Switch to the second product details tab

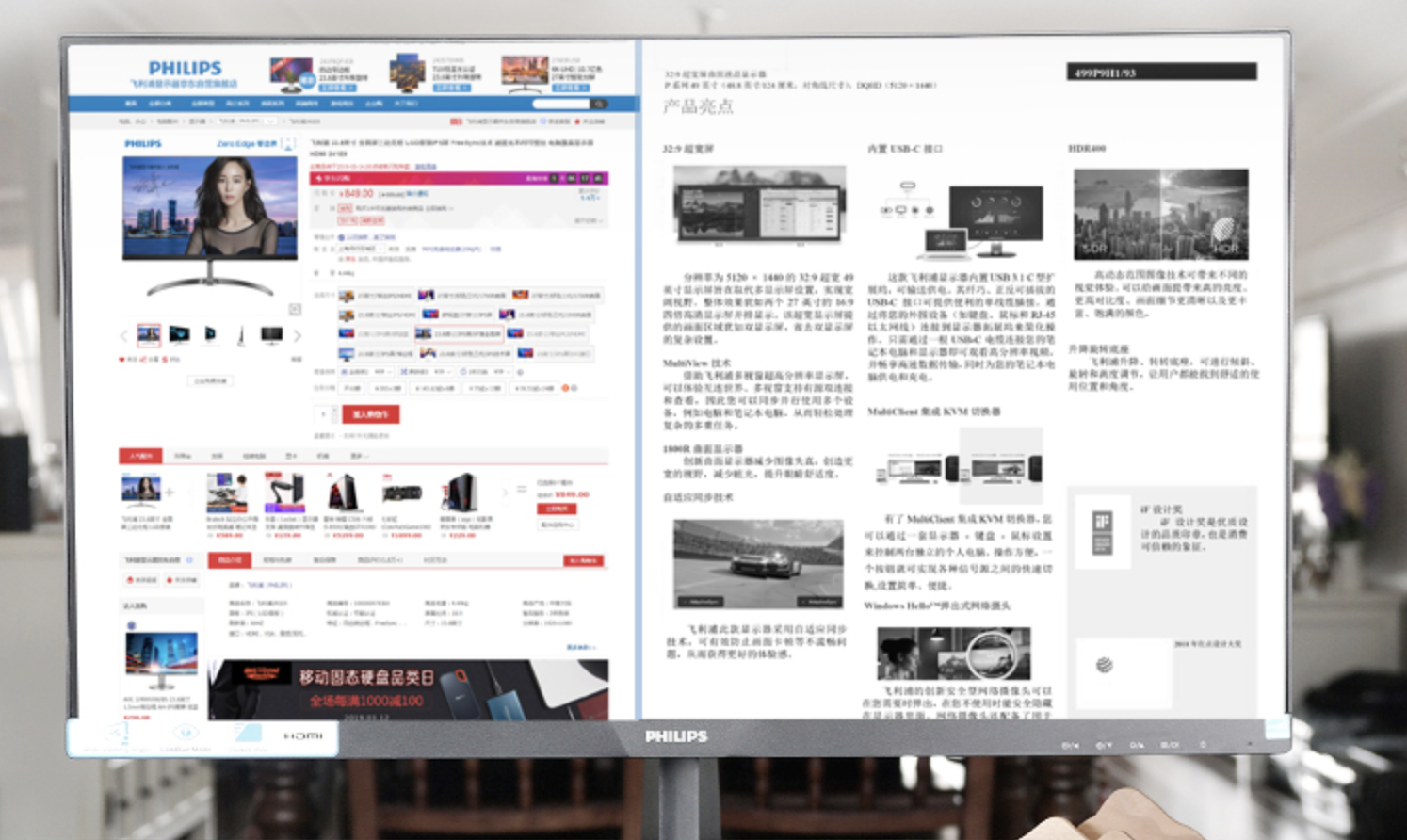[x=276, y=560]
